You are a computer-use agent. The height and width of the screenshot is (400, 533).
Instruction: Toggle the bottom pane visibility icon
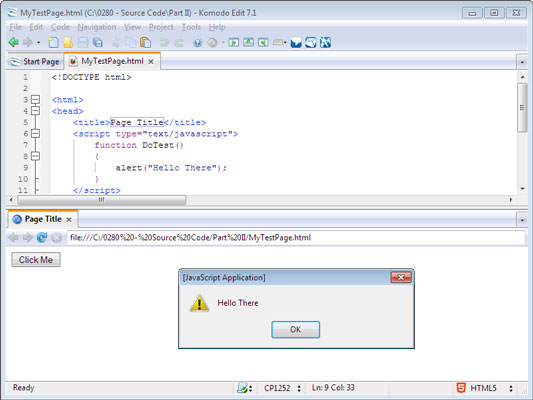pyautogui.click(x=248, y=42)
